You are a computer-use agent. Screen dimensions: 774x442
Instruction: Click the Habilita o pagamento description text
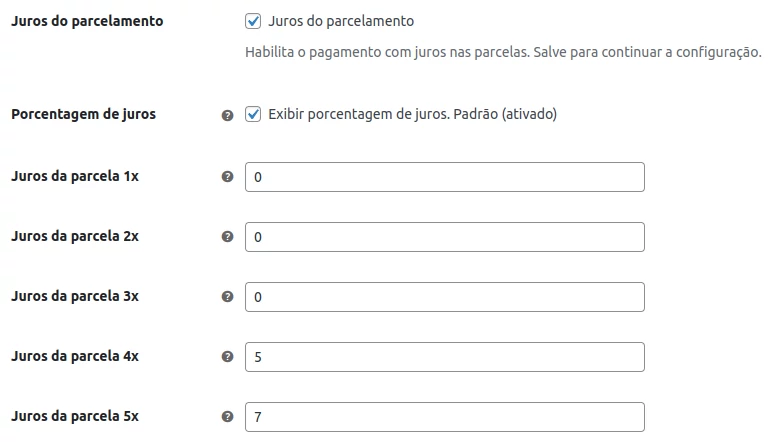[503, 52]
